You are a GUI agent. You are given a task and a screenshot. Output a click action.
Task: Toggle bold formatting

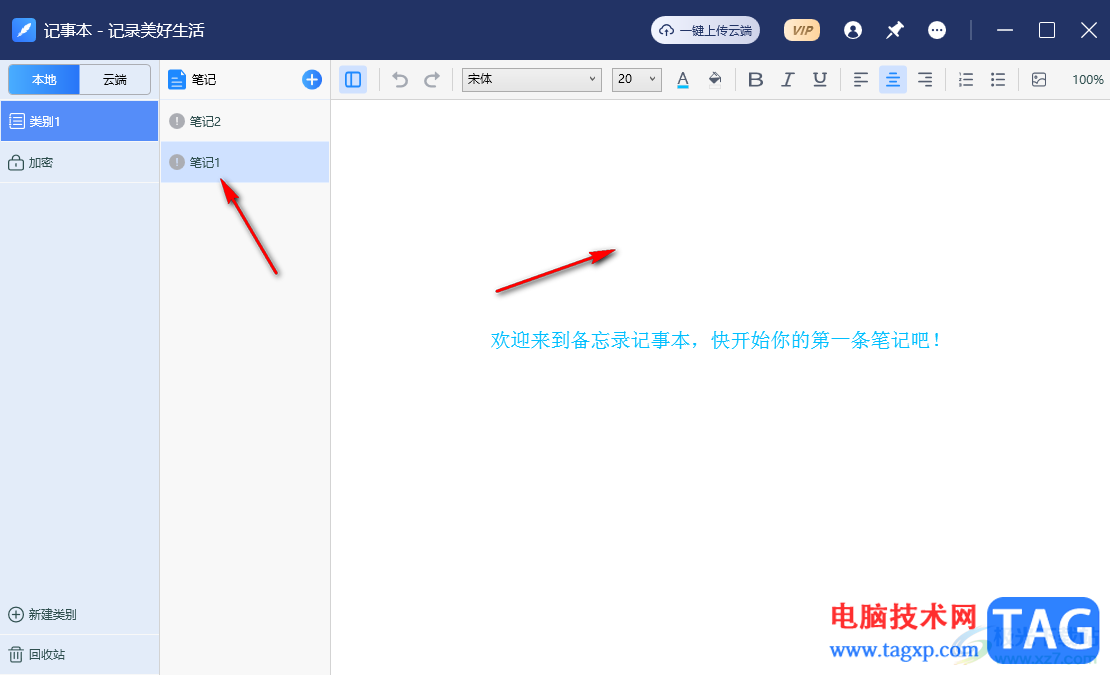(755, 79)
